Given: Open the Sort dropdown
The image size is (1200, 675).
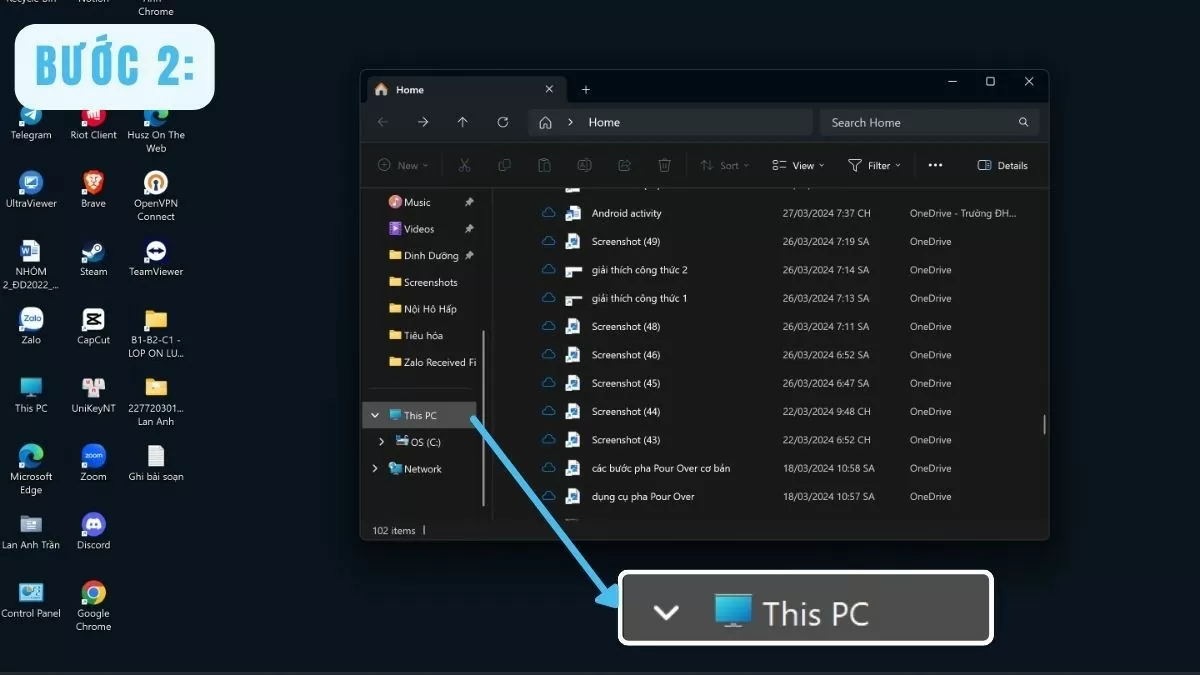Looking at the screenshot, I should (x=725, y=165).
